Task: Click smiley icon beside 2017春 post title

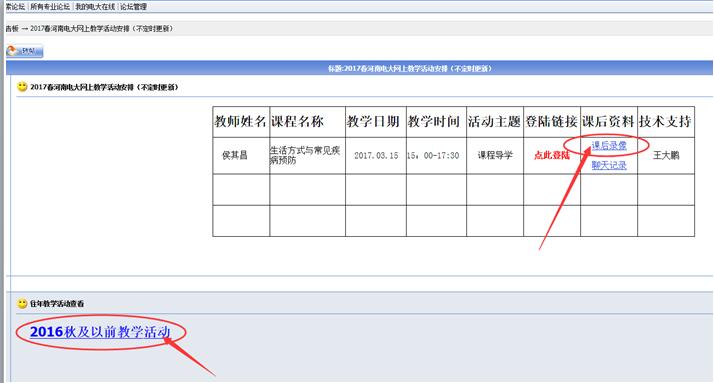Action: tap(22, 87)
